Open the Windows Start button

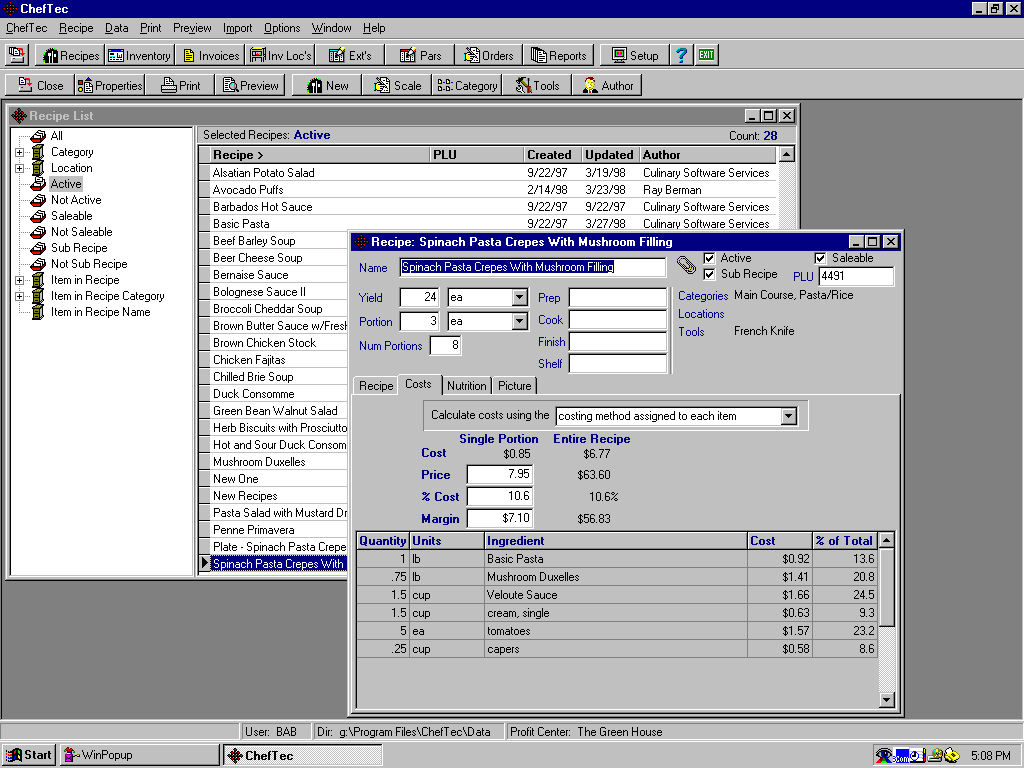pos(29,755)
